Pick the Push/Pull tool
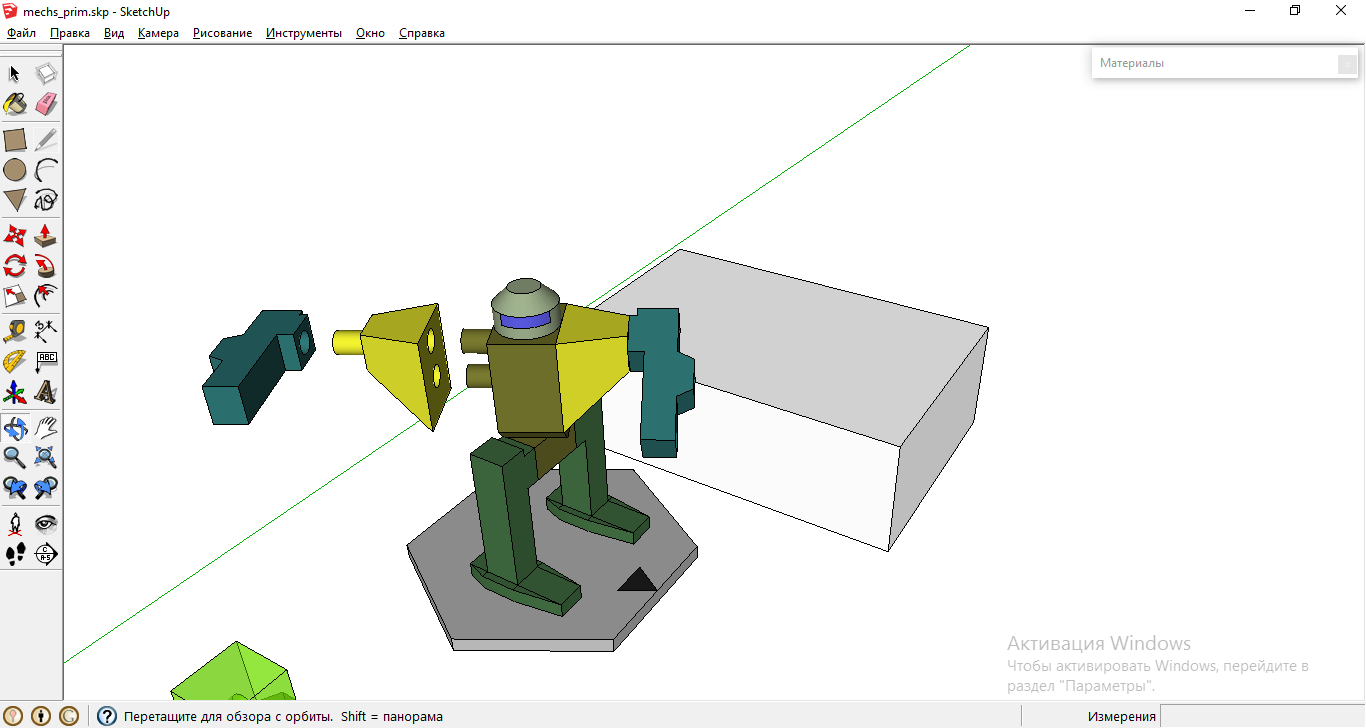 click(46, 236)
